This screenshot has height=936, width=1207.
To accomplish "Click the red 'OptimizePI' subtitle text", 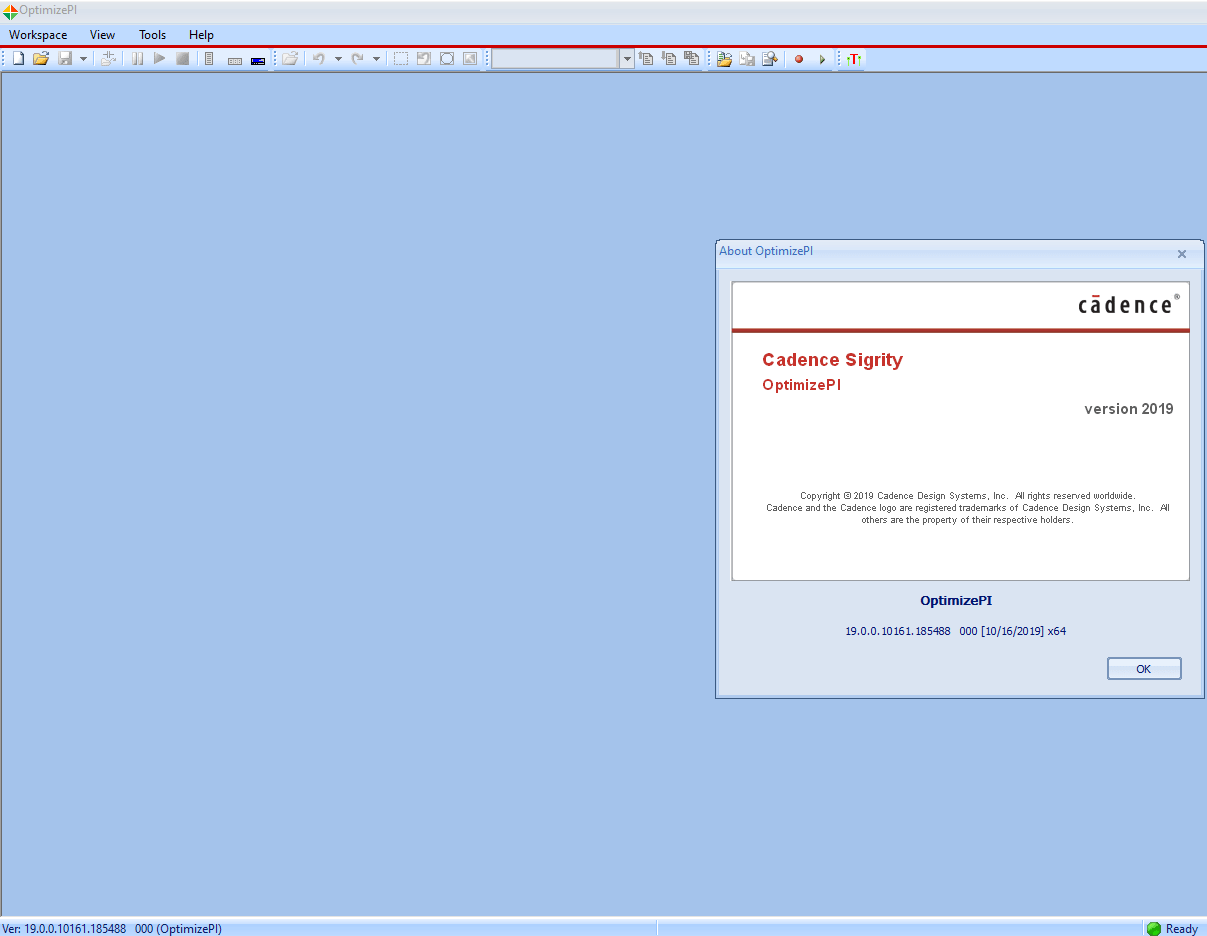I will (801, 385).
